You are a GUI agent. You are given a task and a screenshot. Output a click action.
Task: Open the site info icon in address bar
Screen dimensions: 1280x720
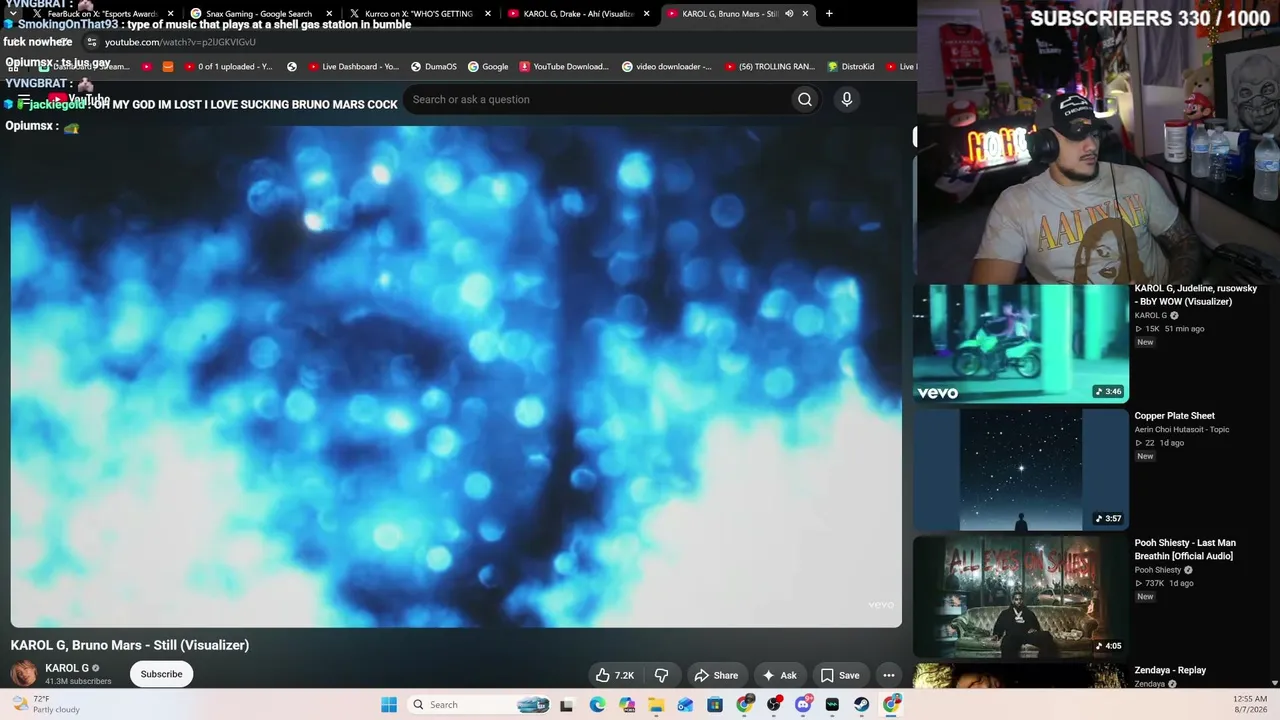tap(92, 42)
